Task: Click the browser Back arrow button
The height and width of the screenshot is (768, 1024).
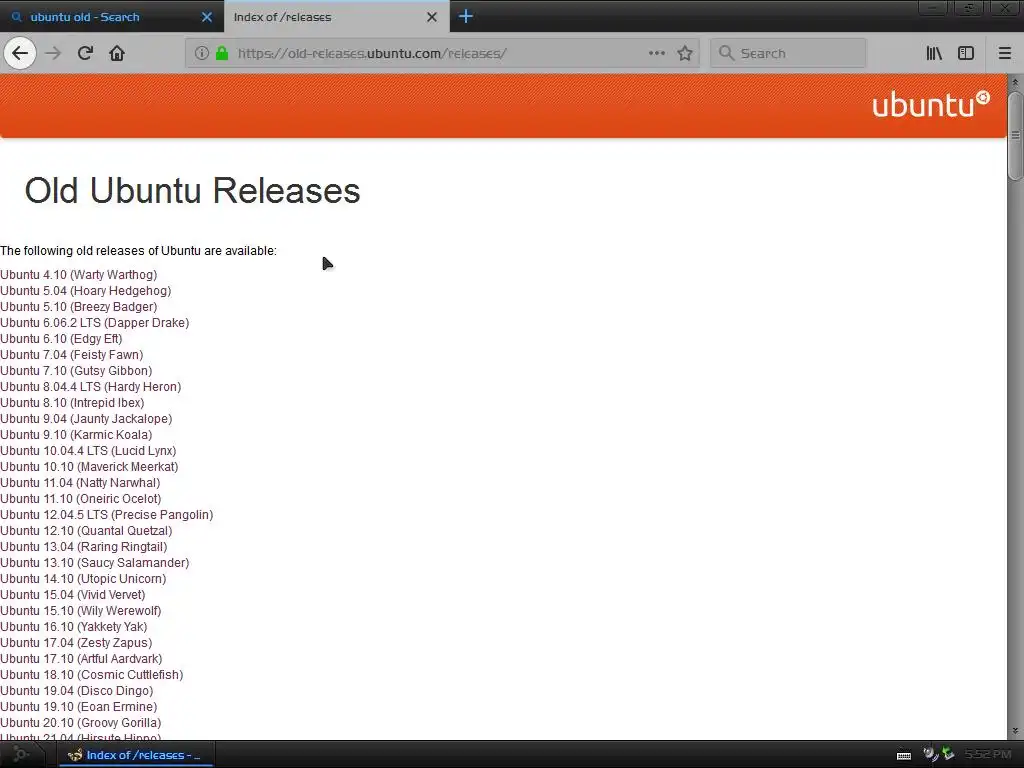Action: click(20, 53)
